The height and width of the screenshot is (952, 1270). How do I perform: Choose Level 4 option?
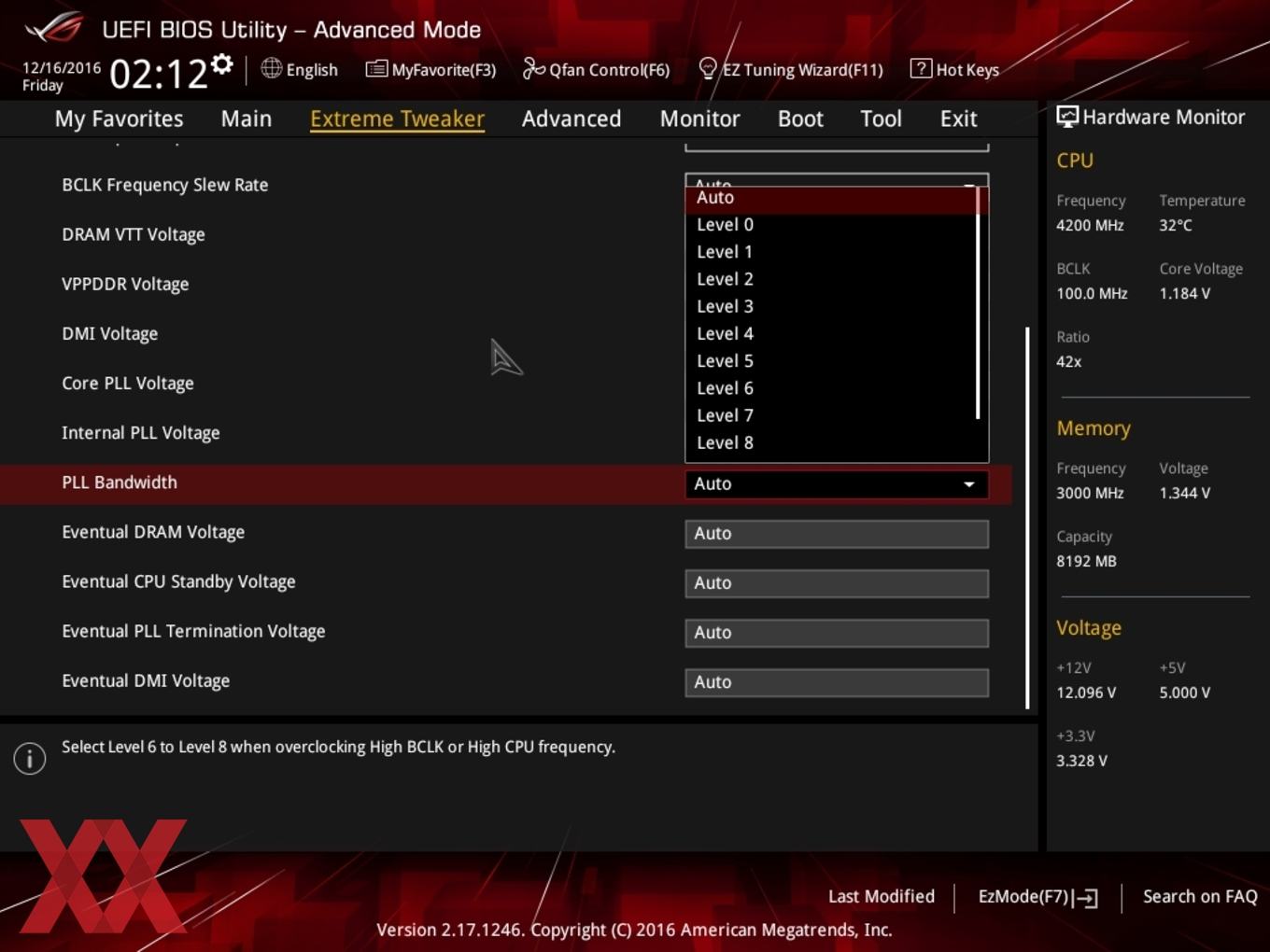point(831,333)
